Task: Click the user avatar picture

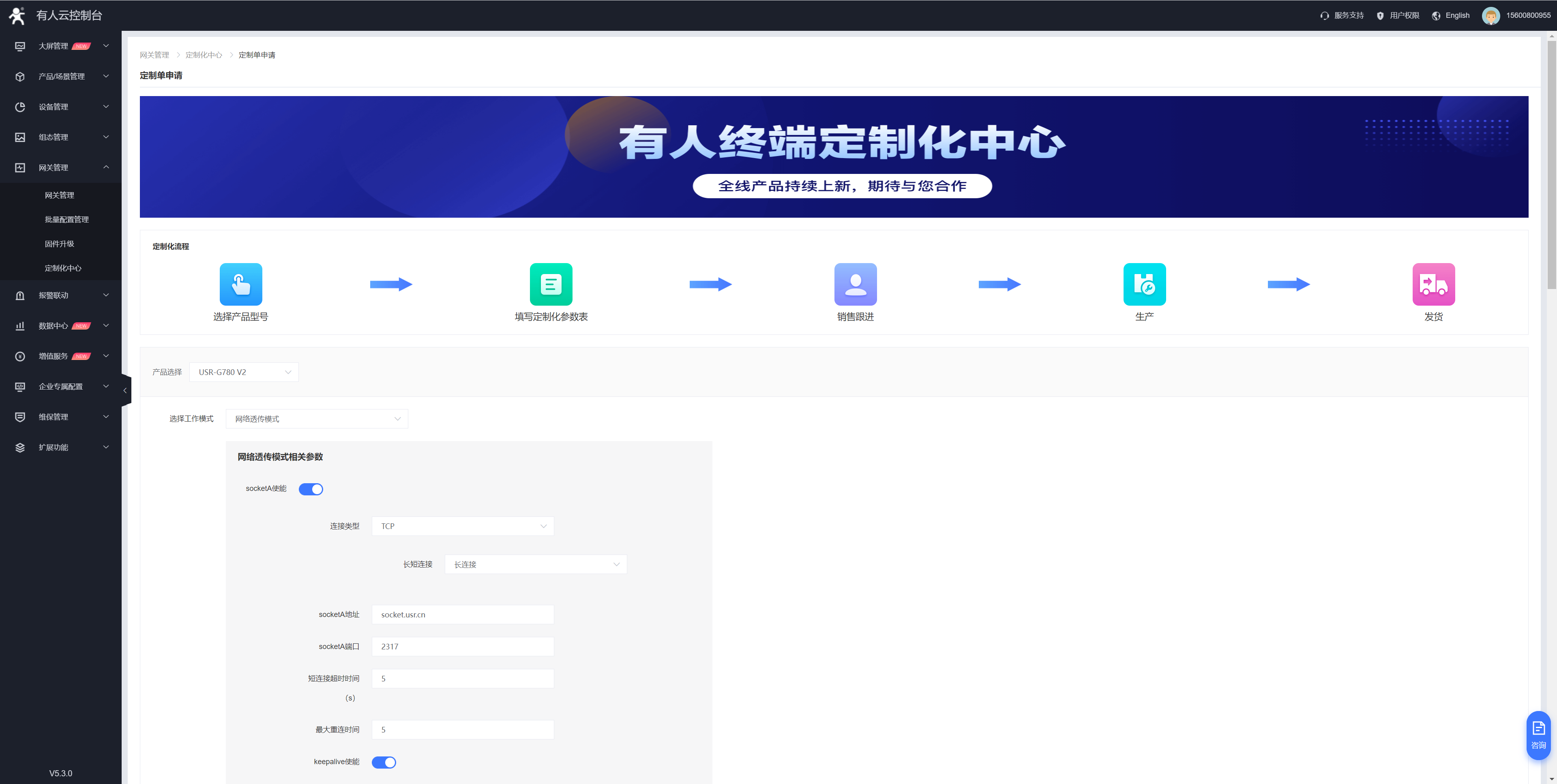Action: coord(1491,16)
